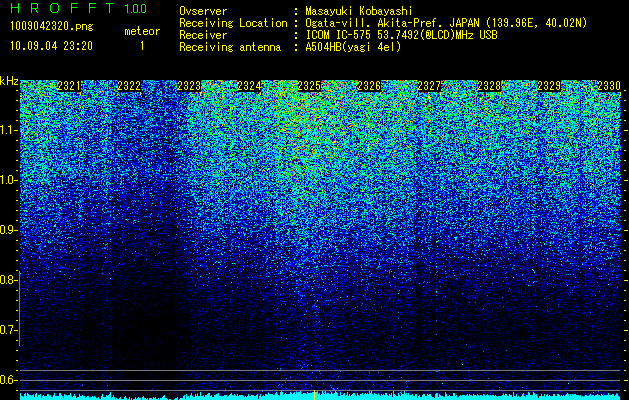Click the 0.9 frequency axis label
629x400 pixels.
[x=8, y=230]
